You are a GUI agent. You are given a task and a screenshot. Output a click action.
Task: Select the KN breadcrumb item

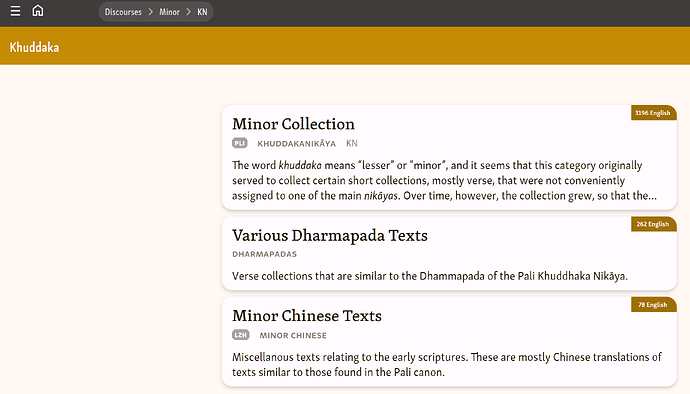click(x=202, y=12)
